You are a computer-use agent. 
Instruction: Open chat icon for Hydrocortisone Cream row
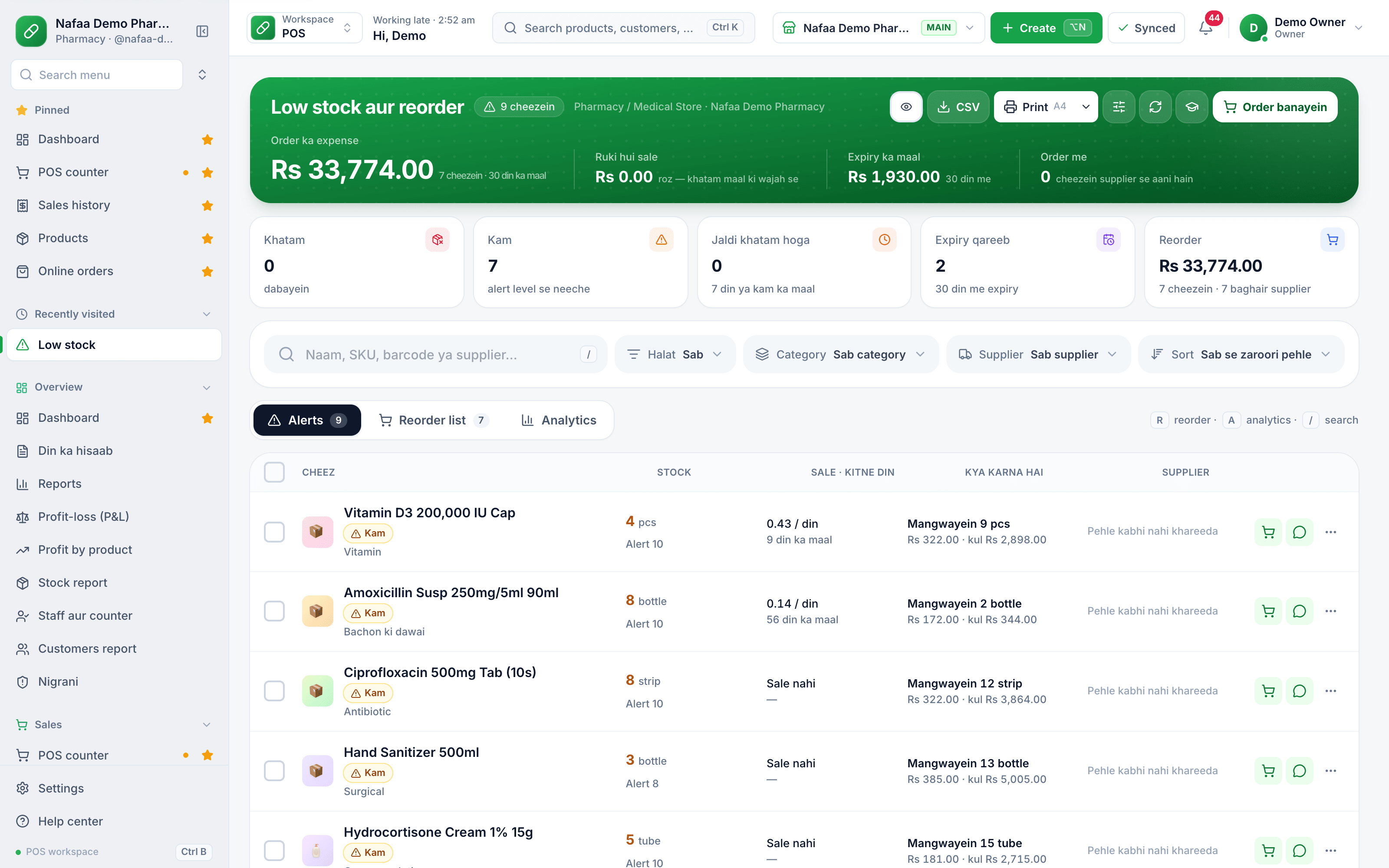tap(1299, 850)
